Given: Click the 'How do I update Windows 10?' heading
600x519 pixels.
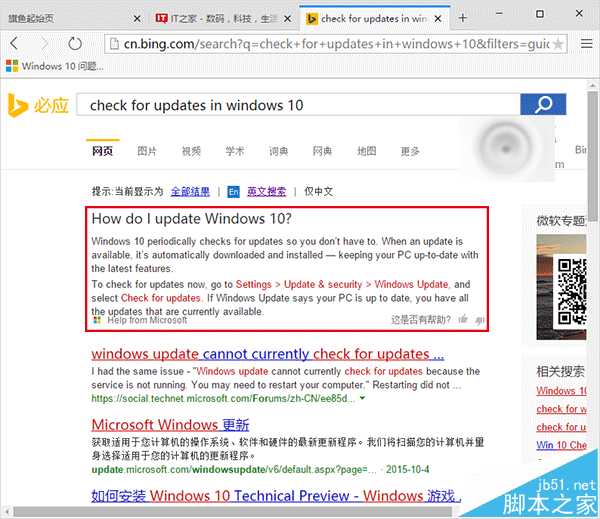Looking at the screenshot, I should (x=191, y=219).
